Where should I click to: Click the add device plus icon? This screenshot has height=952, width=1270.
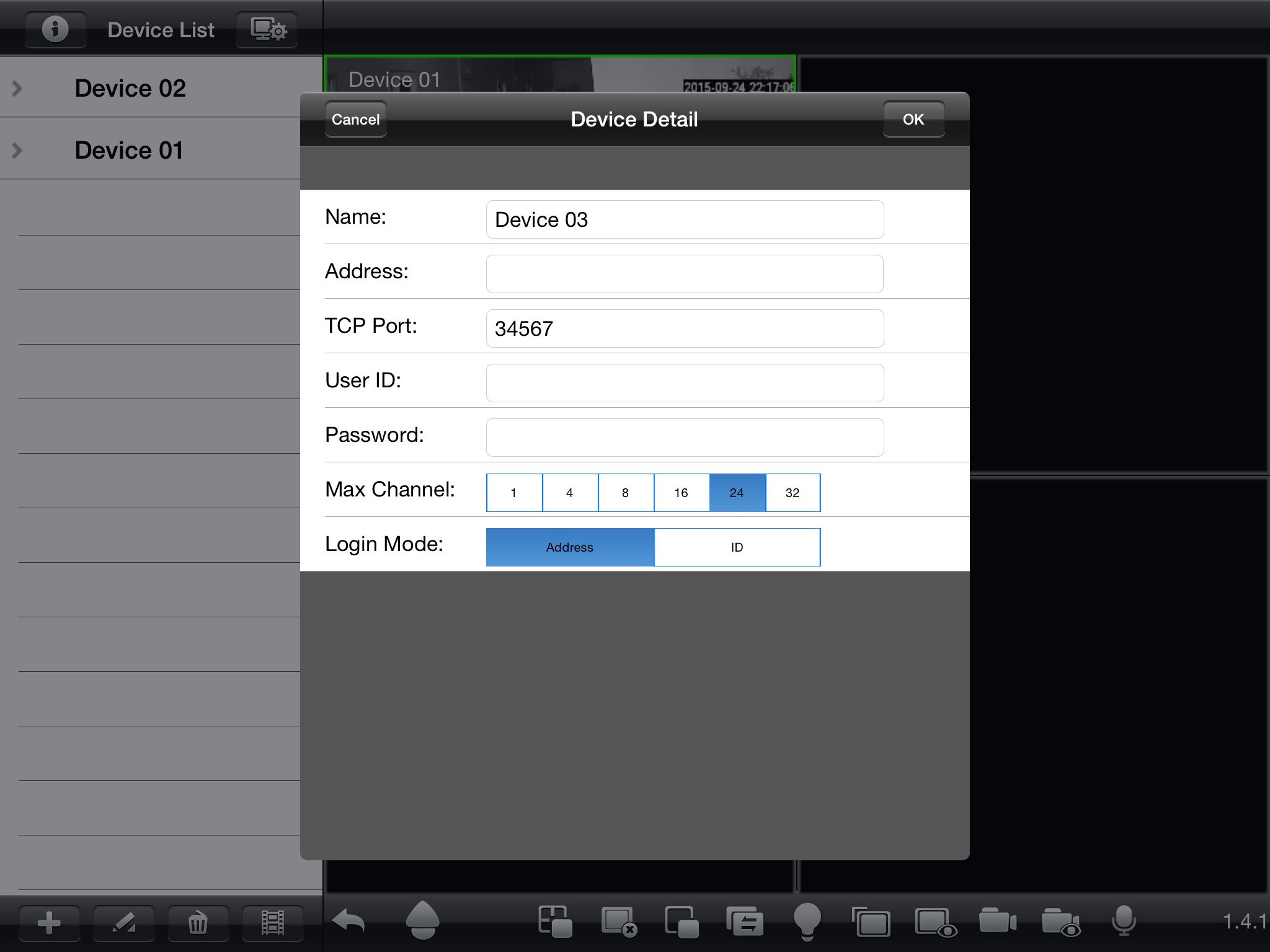tap(49, 923)
